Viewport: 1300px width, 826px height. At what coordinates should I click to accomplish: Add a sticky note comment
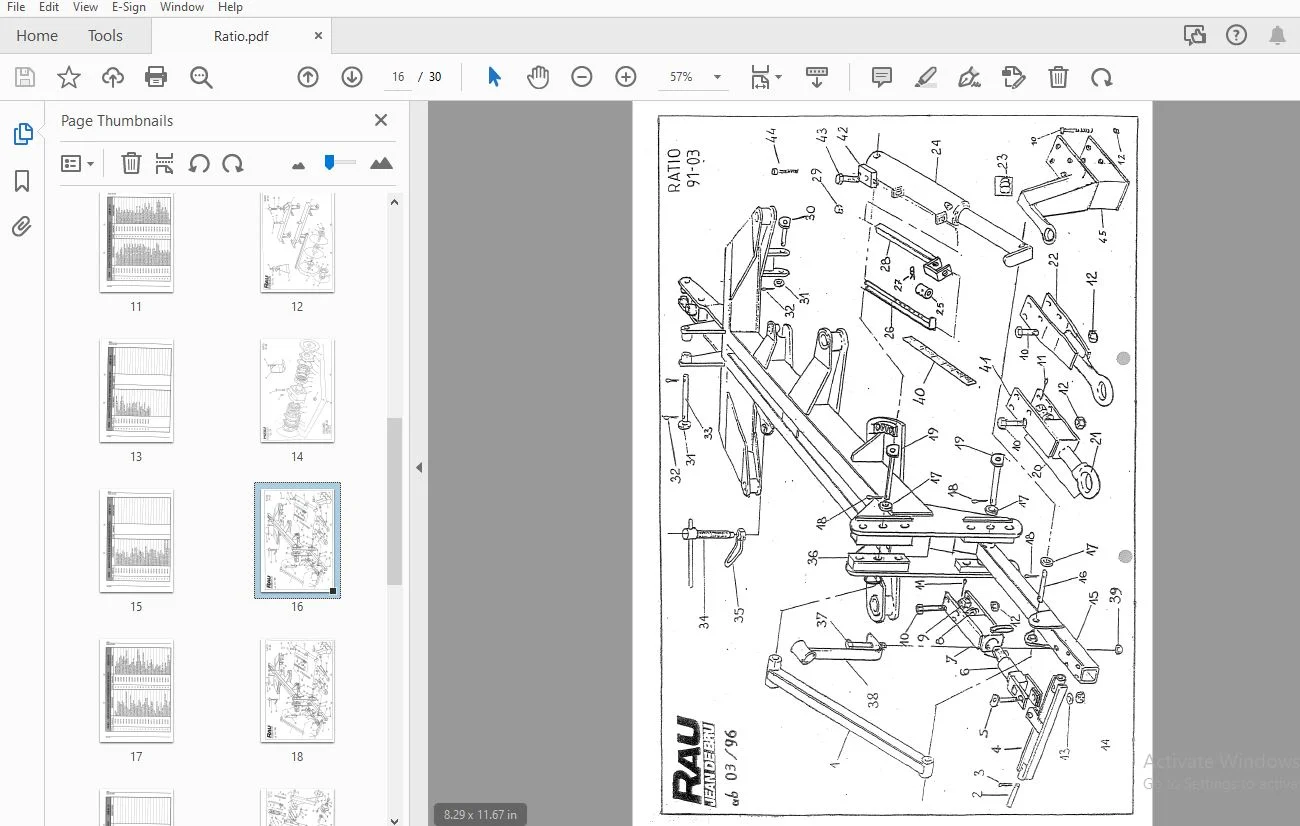pyautogui.click(x=882, y=77)
